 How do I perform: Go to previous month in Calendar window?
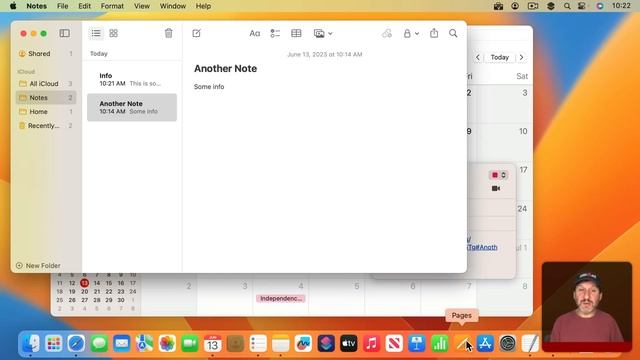[x=478, y=57]
